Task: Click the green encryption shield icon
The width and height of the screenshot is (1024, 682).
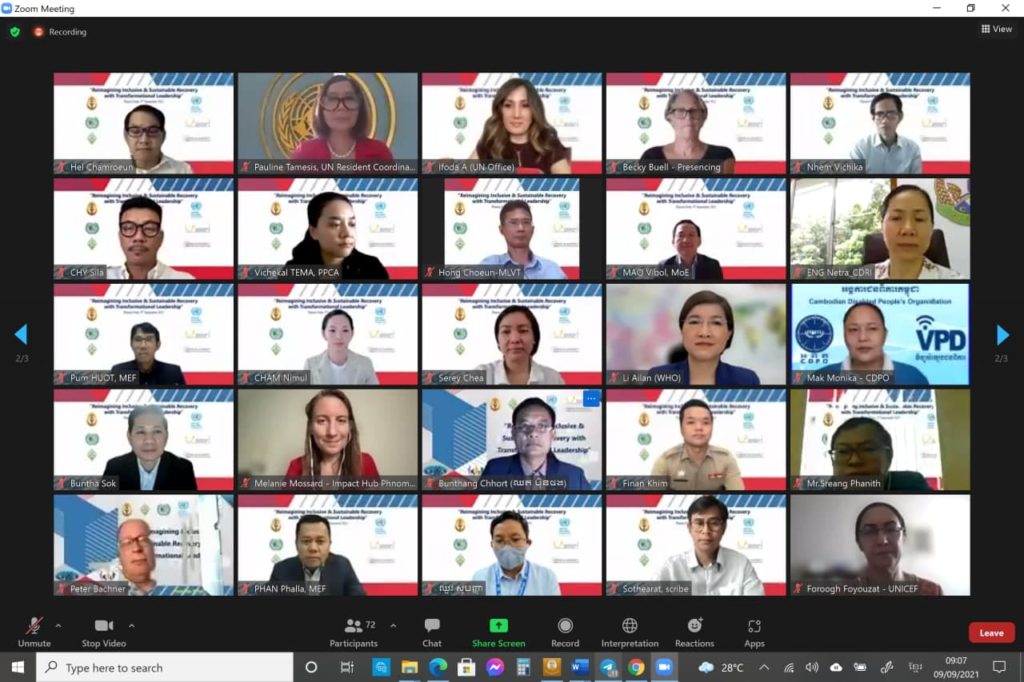Action: tap(15, 31)
